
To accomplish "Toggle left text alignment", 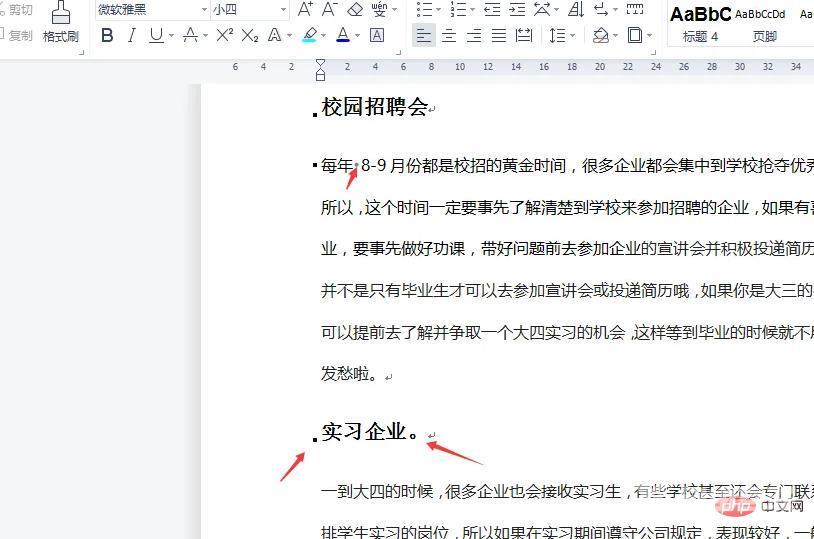I will click(424, 35).
